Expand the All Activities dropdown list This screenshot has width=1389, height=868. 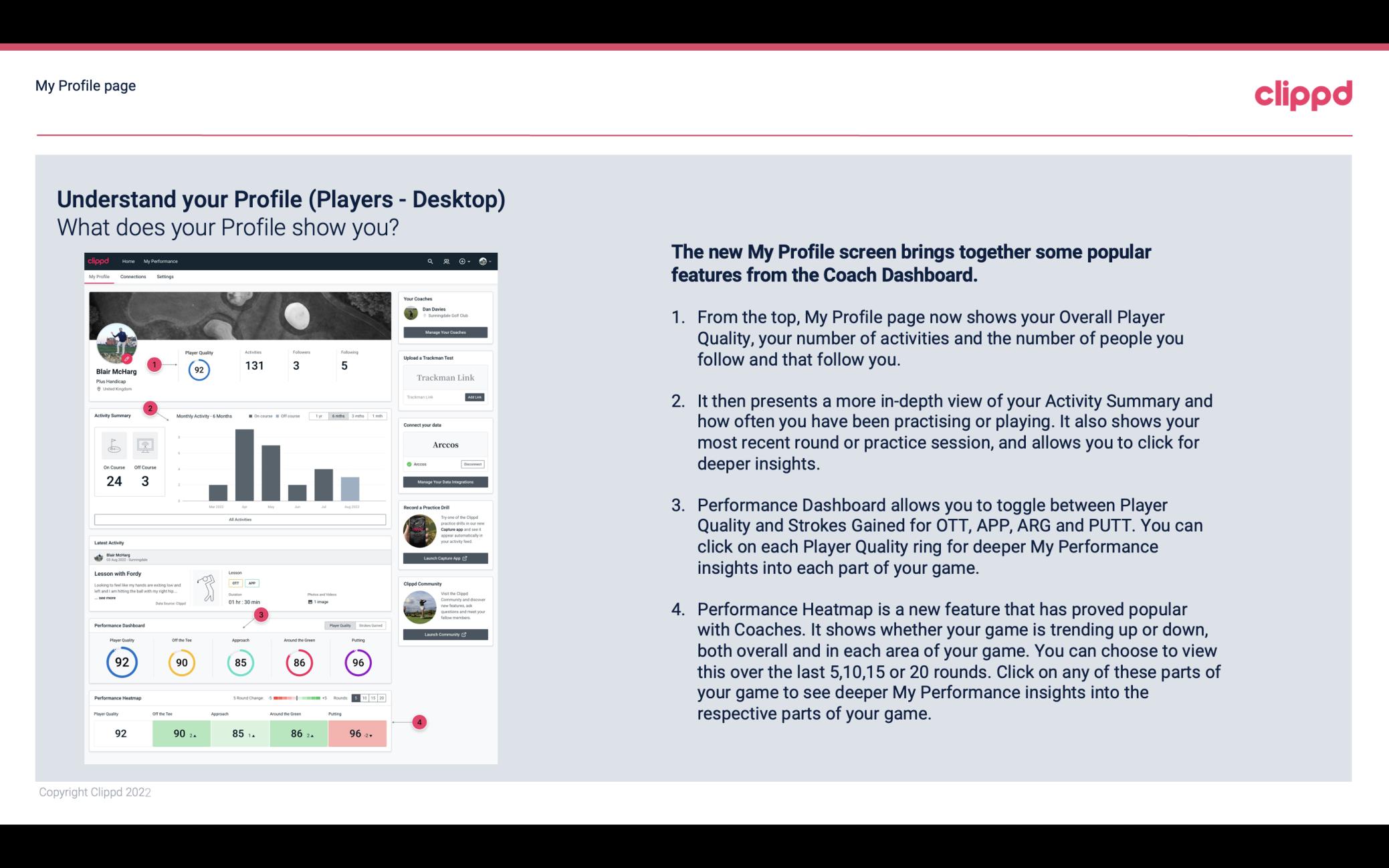coord(240,519)
